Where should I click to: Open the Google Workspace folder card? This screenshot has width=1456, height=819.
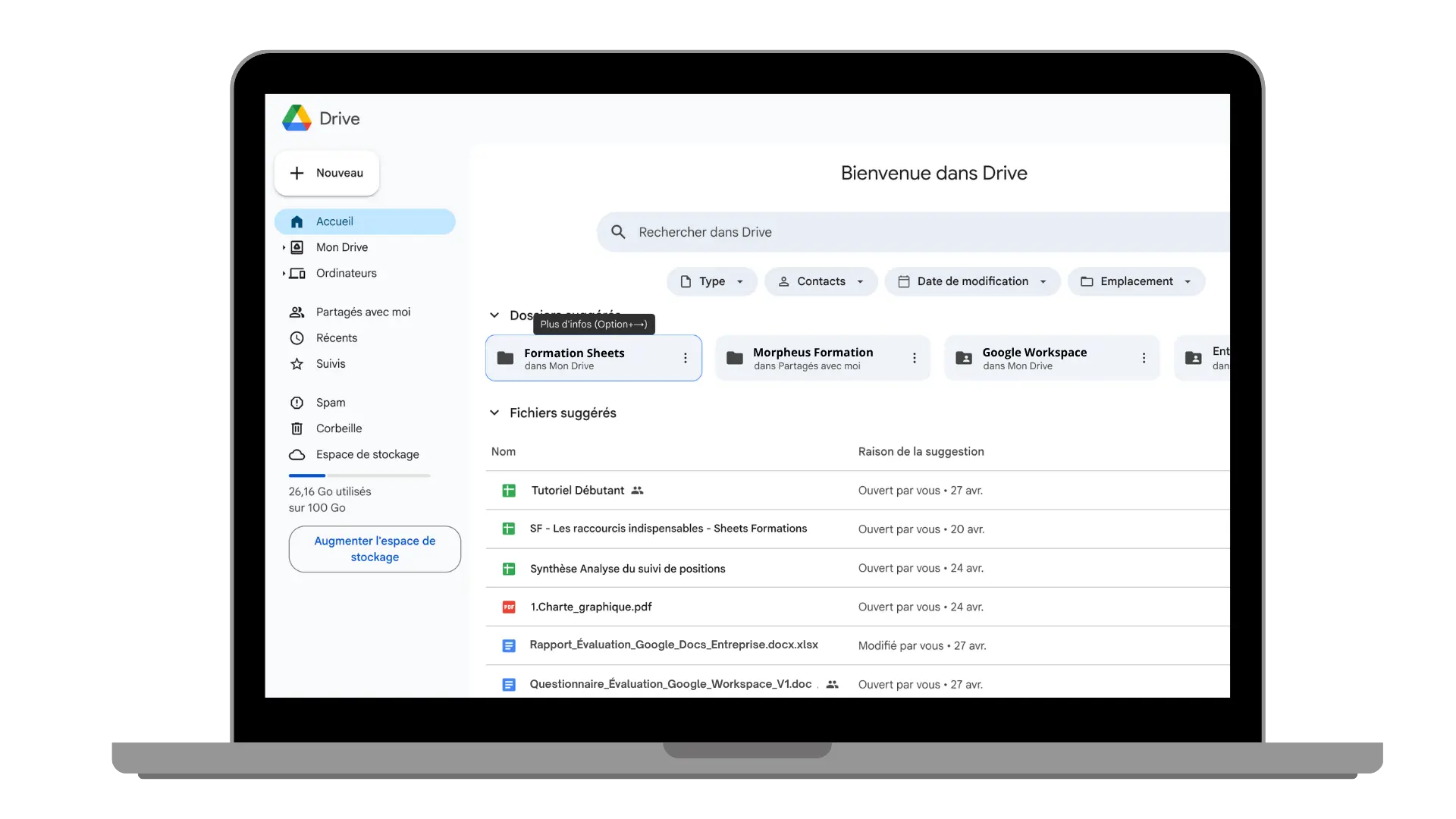1053,358
